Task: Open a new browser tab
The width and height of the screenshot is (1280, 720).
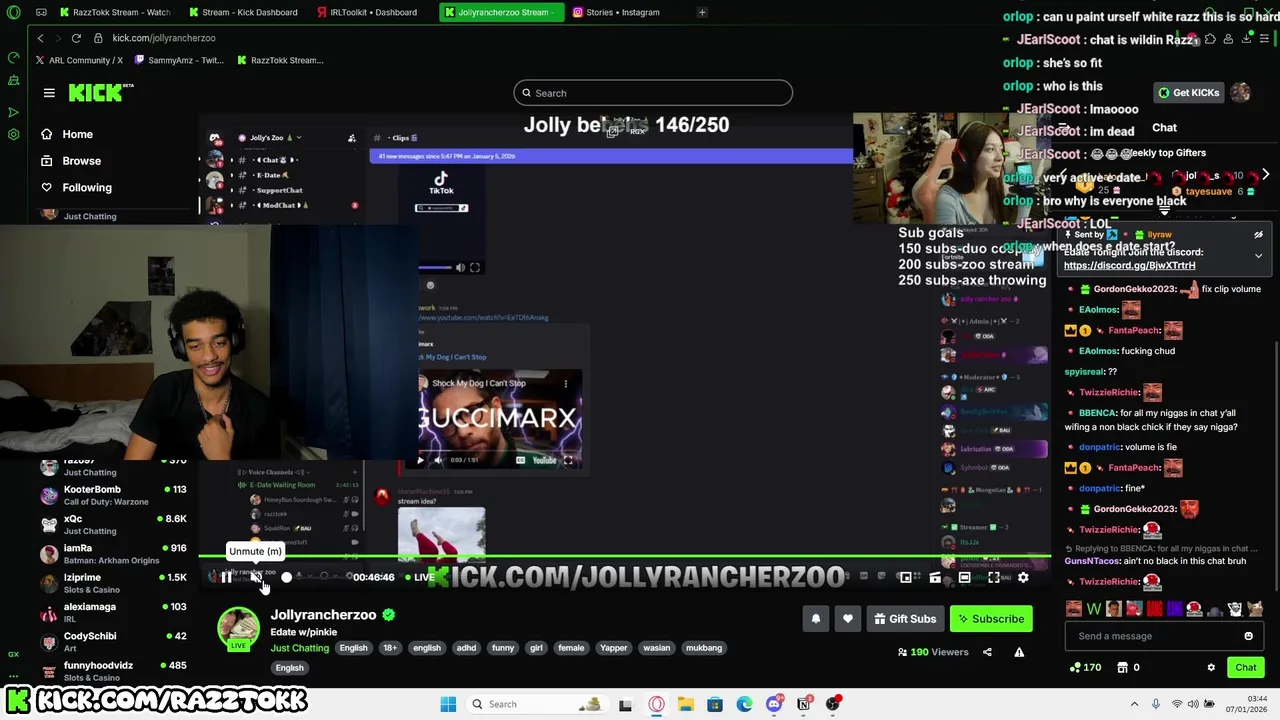Action: point(702,12)
